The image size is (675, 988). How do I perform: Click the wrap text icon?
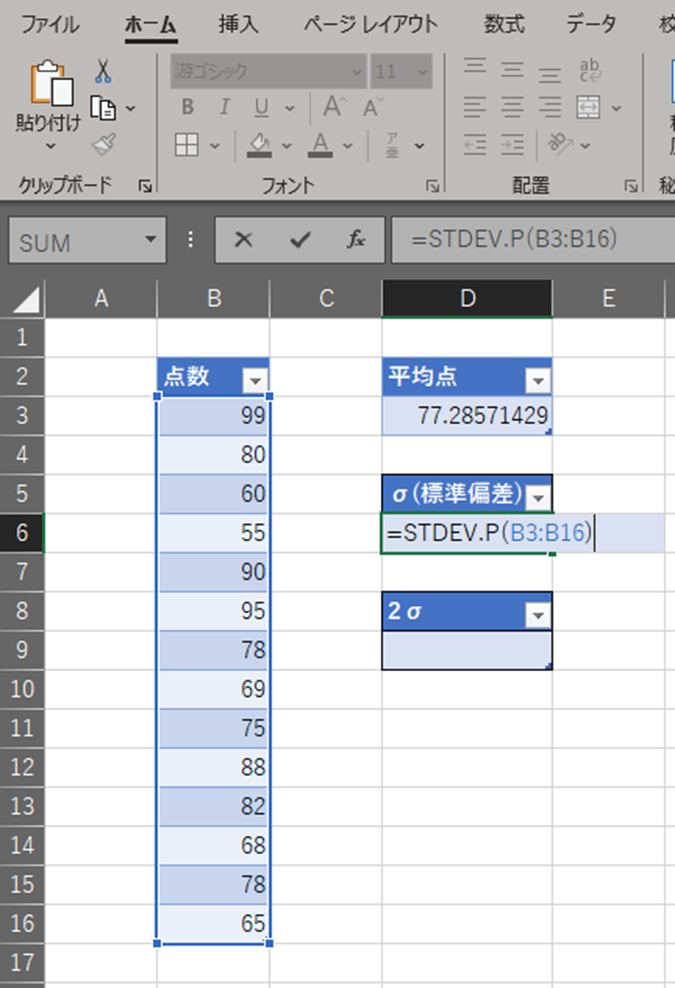click(x=590, y=70)
